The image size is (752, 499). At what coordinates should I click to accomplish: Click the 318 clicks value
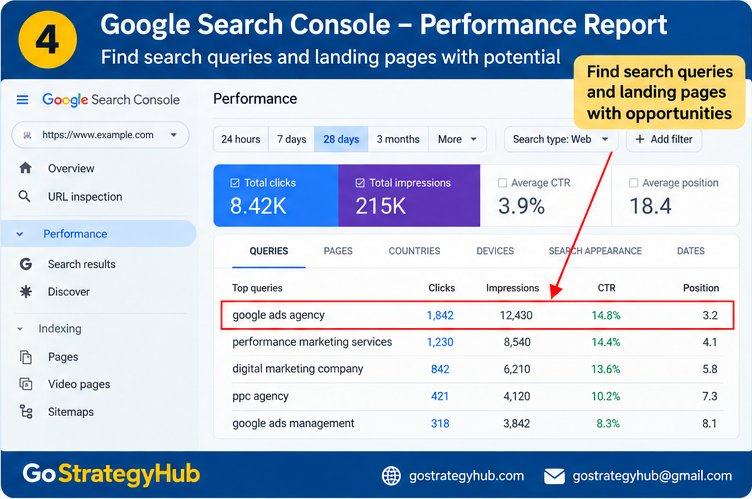point(440,423)
